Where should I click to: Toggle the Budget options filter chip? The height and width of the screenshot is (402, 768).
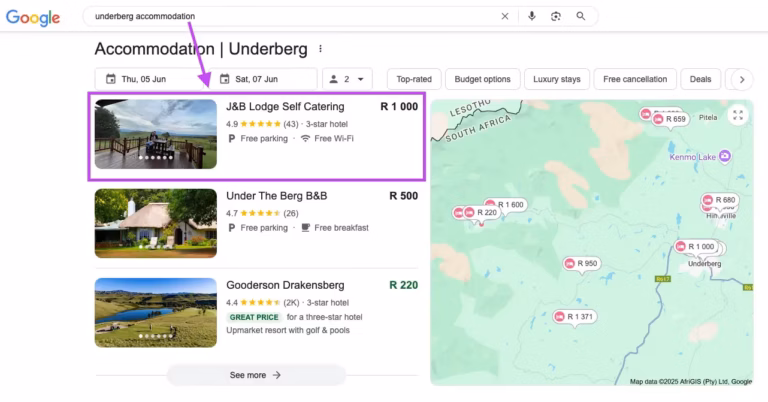point(482,79)
